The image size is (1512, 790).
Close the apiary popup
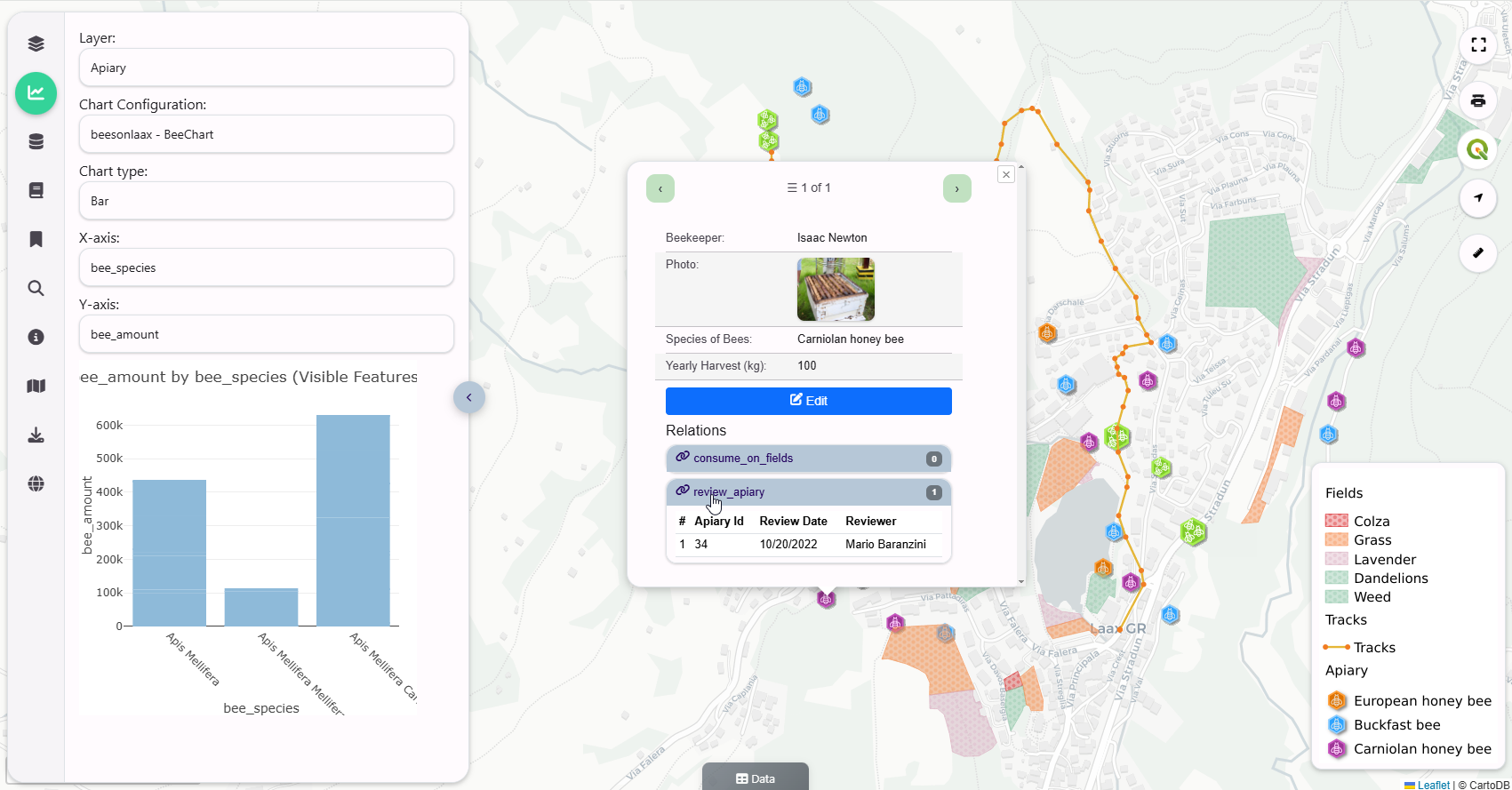[1005, 174]
